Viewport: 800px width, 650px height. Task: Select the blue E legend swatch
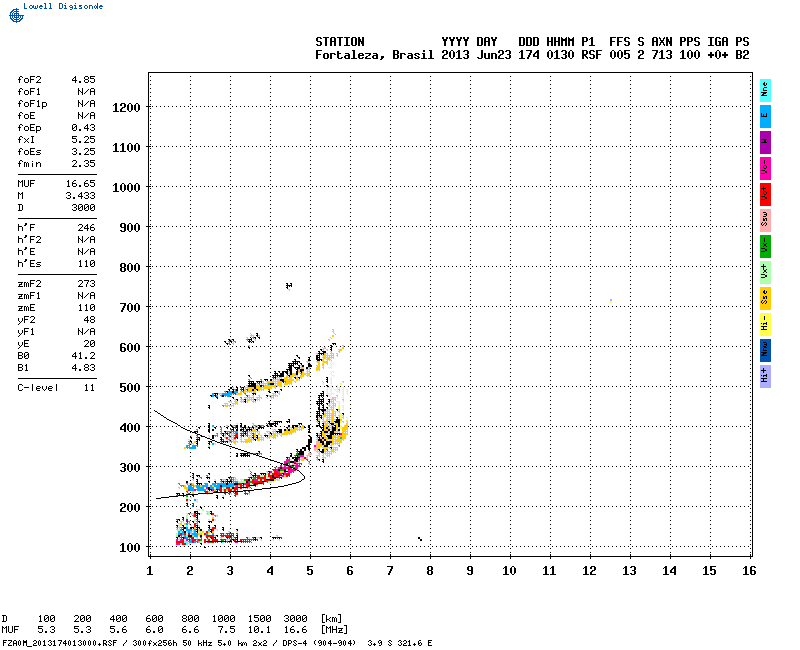pyautogui.click(x=765, y=116)
